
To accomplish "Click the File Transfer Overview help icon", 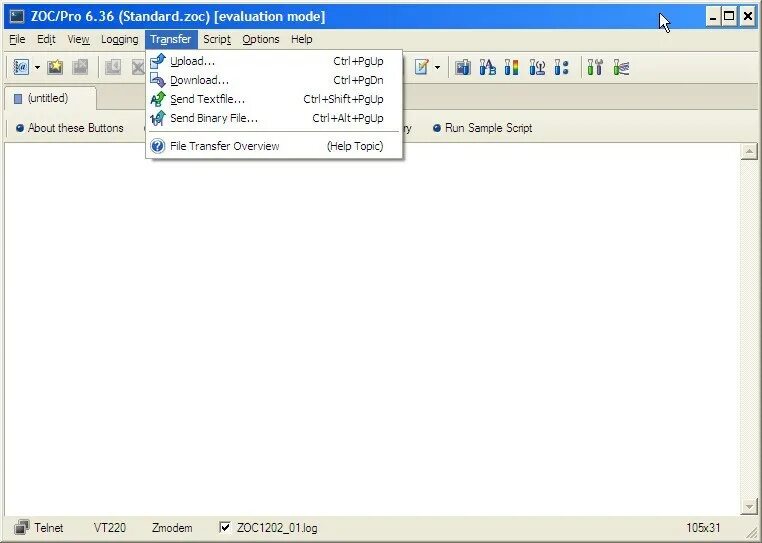I will [158, 146].
